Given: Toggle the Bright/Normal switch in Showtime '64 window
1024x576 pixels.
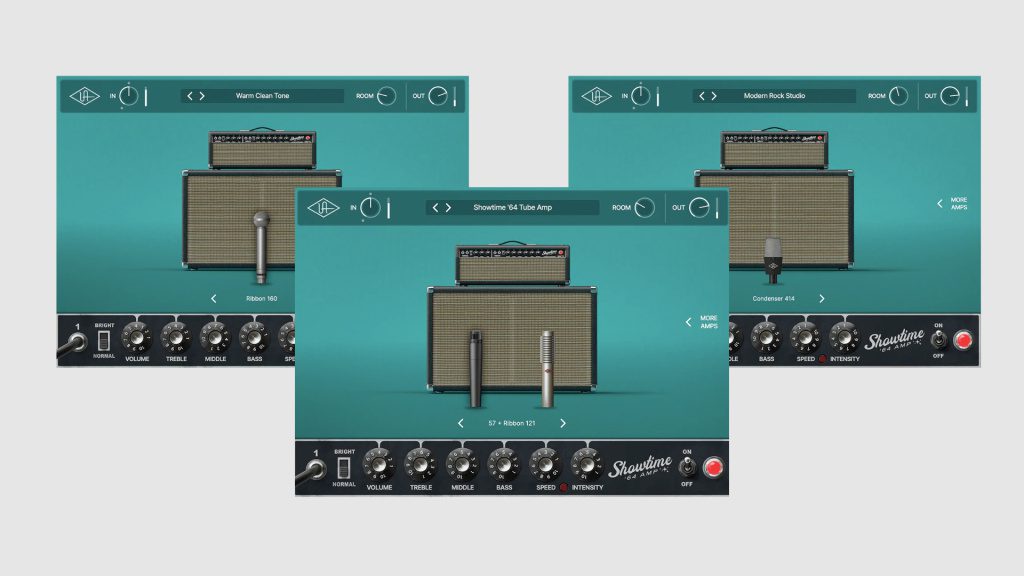Looking at the screenshot, I should coord(345,467).
